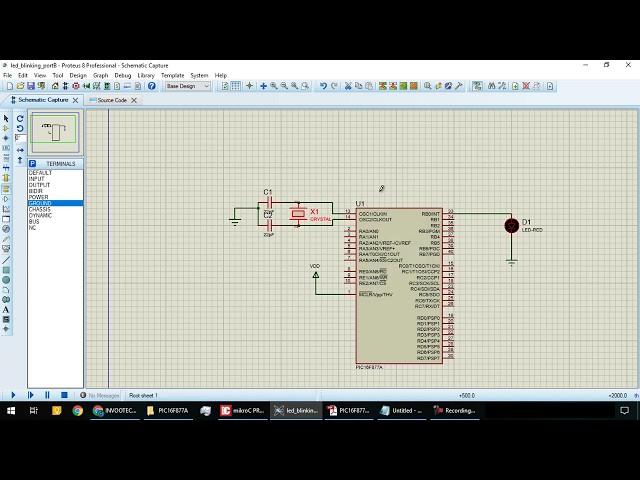
Task: Select INPUT in the terminals list
Action: 56,179
